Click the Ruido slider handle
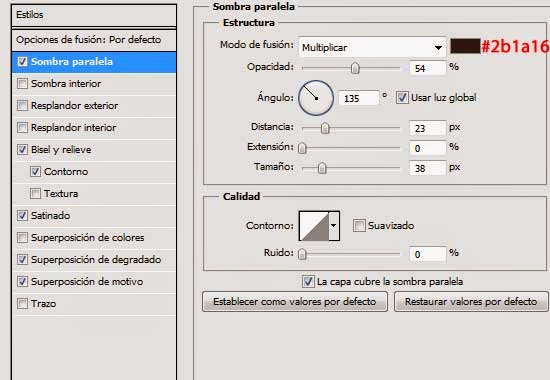 302,254
